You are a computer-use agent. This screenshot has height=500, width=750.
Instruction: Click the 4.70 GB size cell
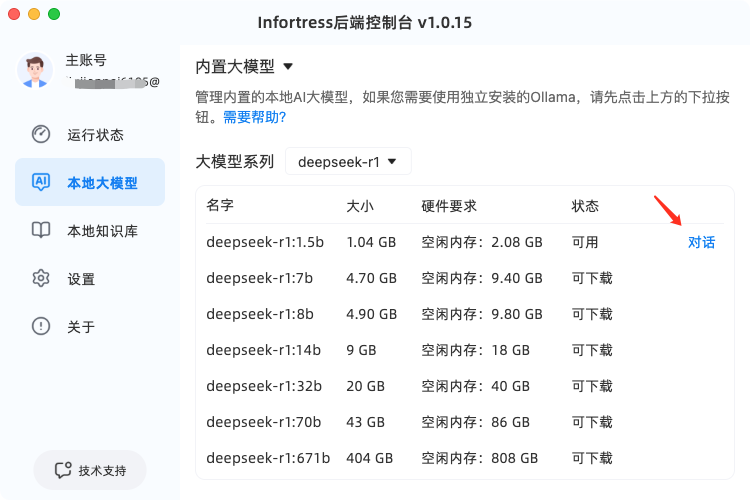(x=371, y=278)
